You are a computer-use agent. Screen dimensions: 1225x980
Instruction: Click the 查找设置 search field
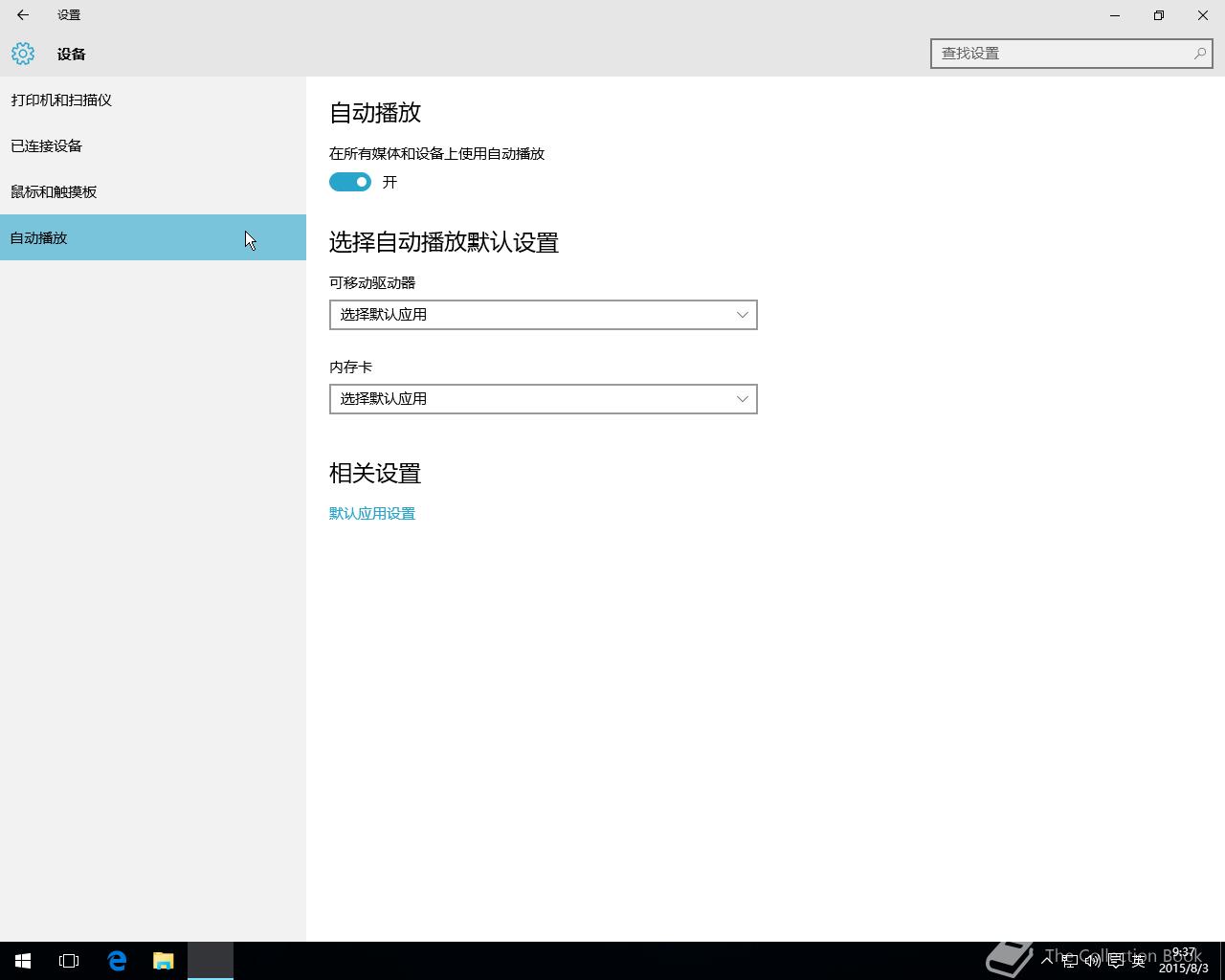coord(1072,54)
